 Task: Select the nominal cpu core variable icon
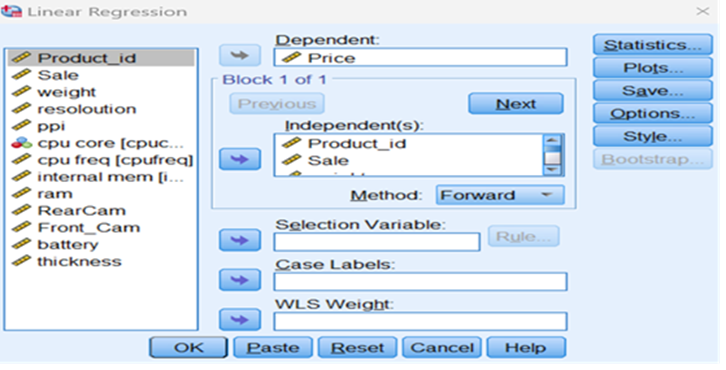(x=21, y=143)
